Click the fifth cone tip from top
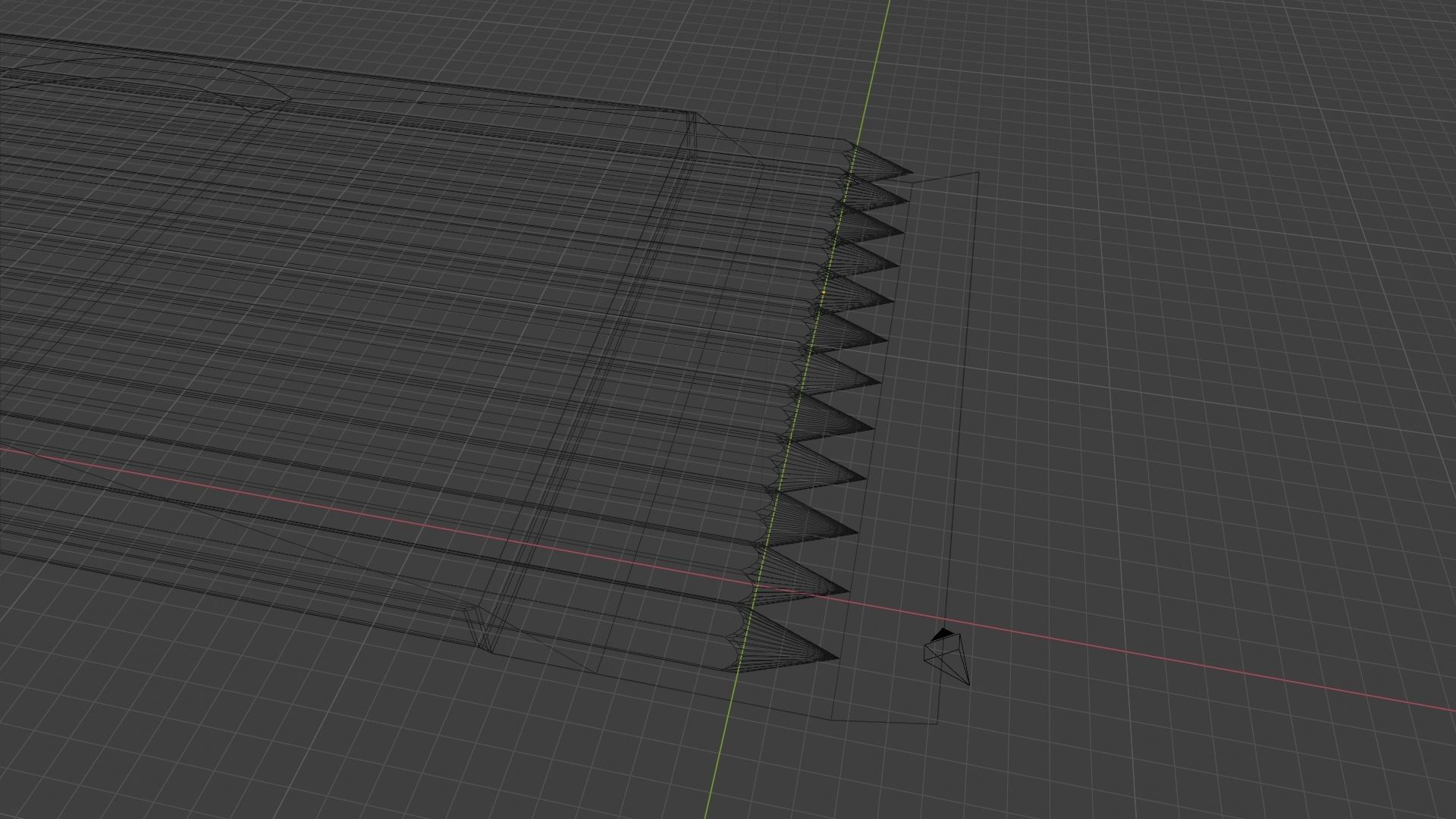Image resolution: width=1456 pixels, height=819 pixels. 893,300
